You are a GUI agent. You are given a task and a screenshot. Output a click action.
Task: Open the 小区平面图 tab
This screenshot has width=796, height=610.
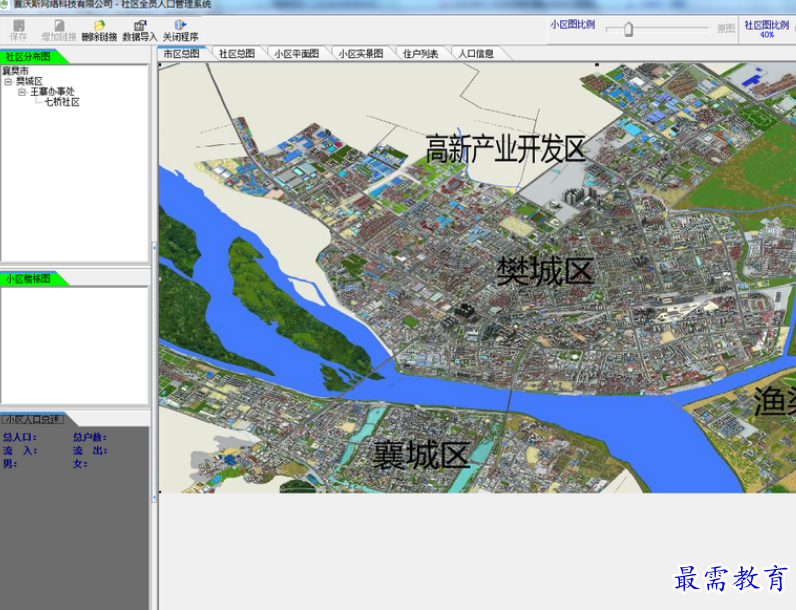296,54
